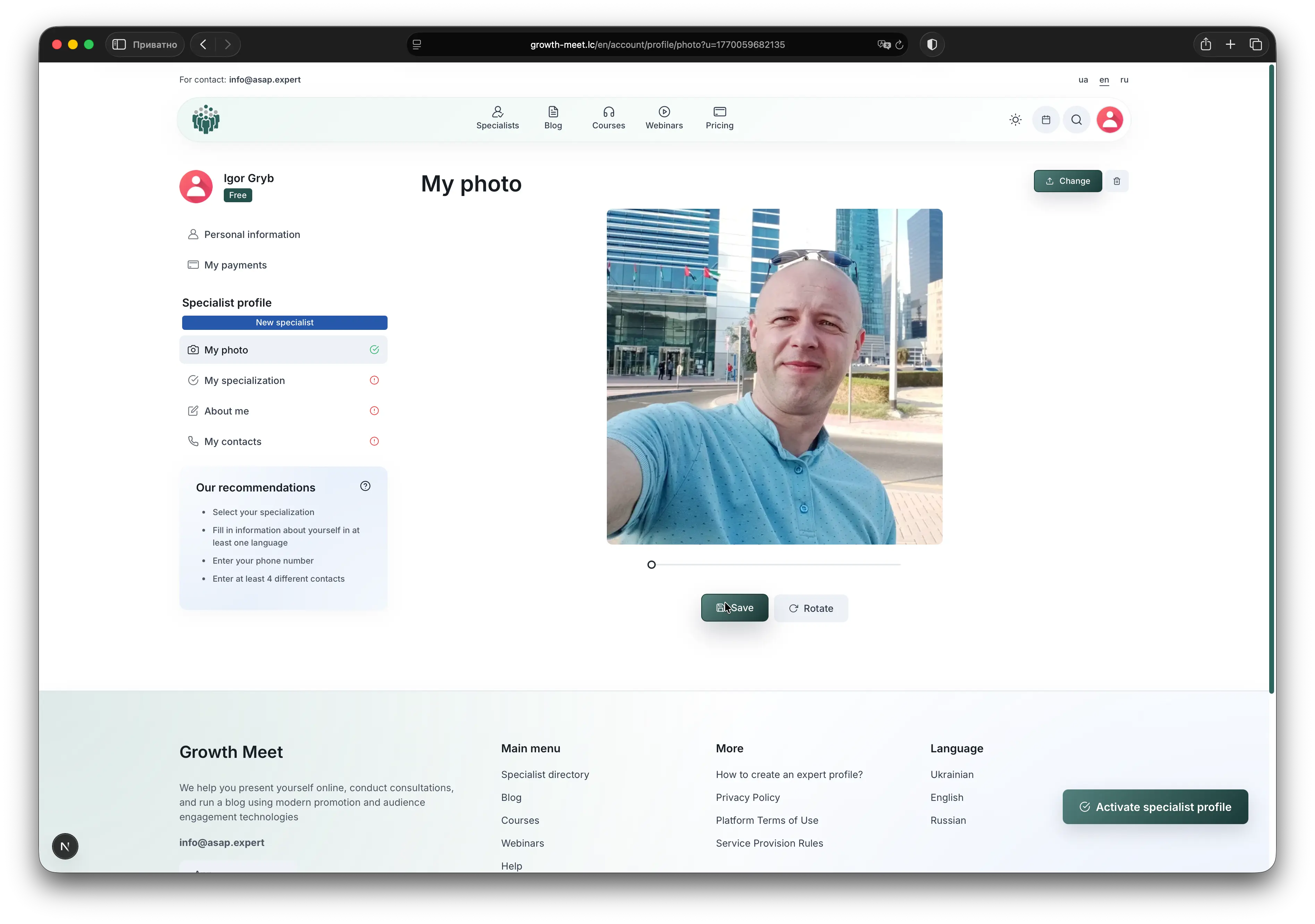Rotate the uploaded photo
The image size is (1315, 924).
click(811, 608)
